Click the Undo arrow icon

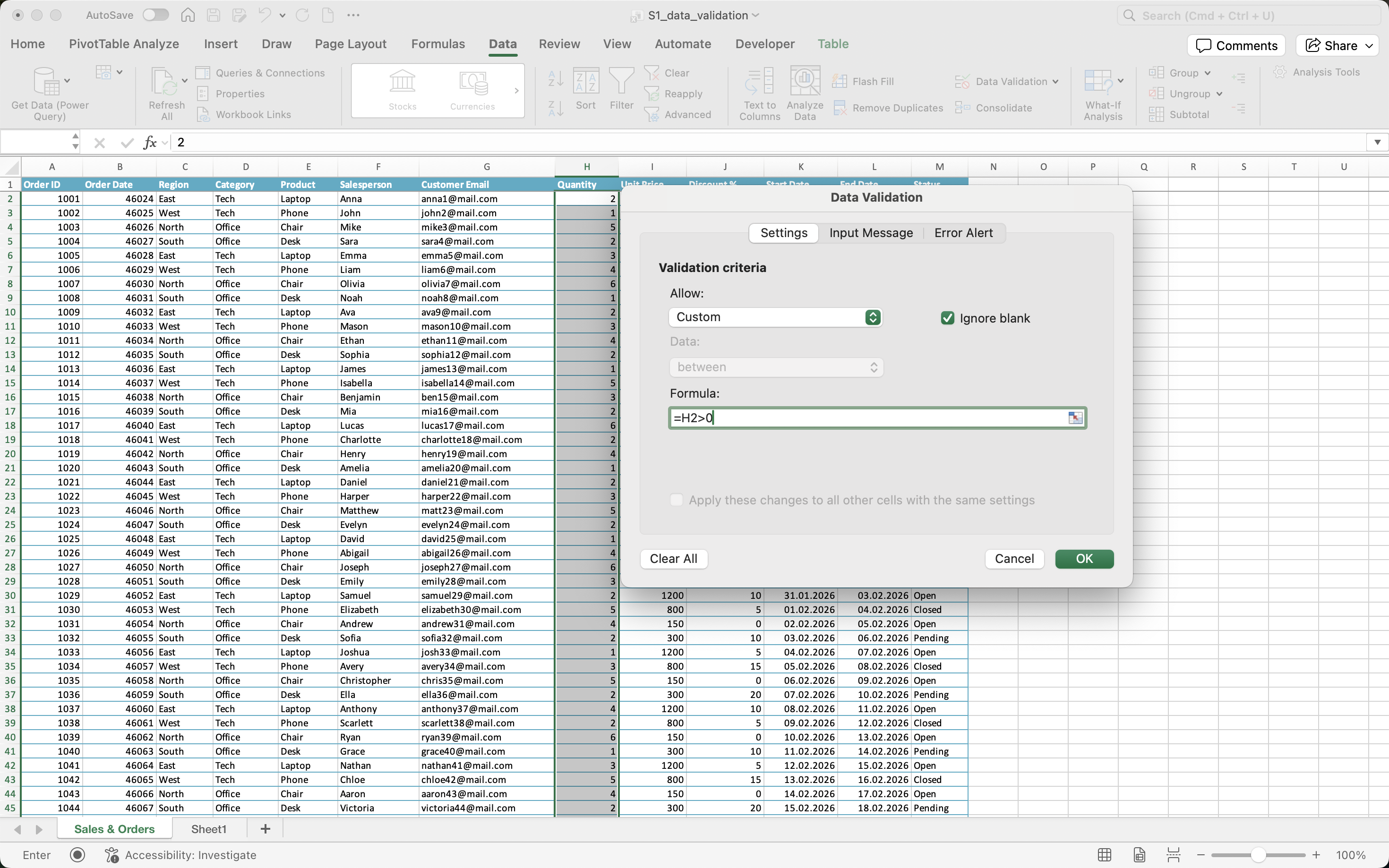(265, 16)
